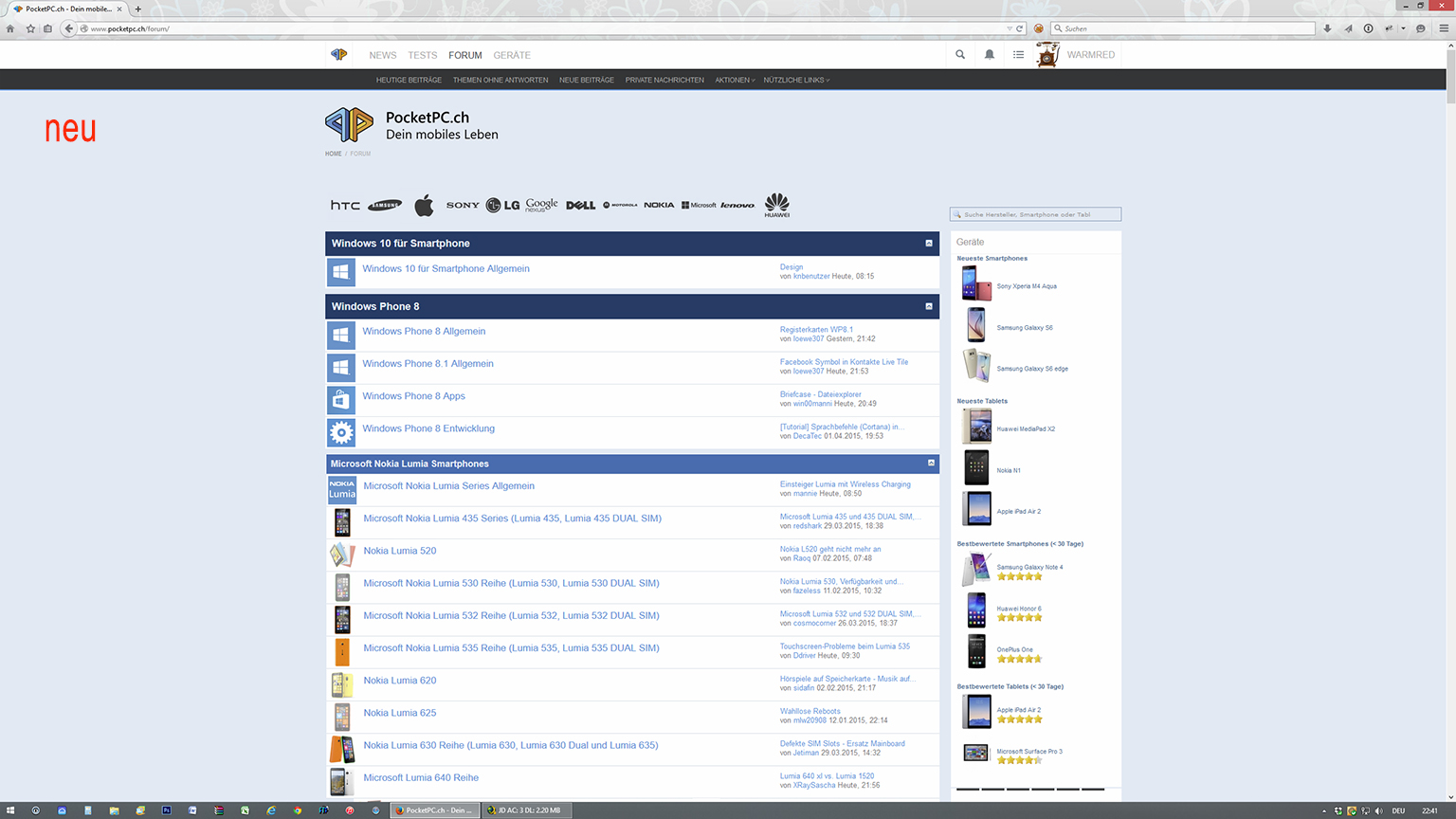The image size is (1456, 819).
Task: Click the PocketPC.ch logo in the navigation bar
Action: [x=338, y=55]
